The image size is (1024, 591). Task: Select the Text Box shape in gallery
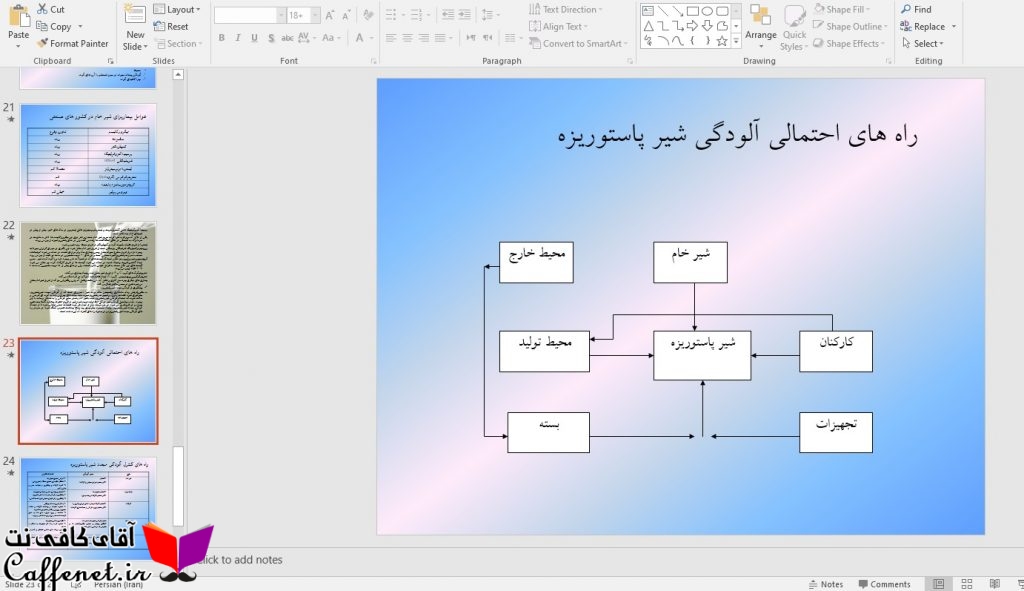[x=648, y=10]
